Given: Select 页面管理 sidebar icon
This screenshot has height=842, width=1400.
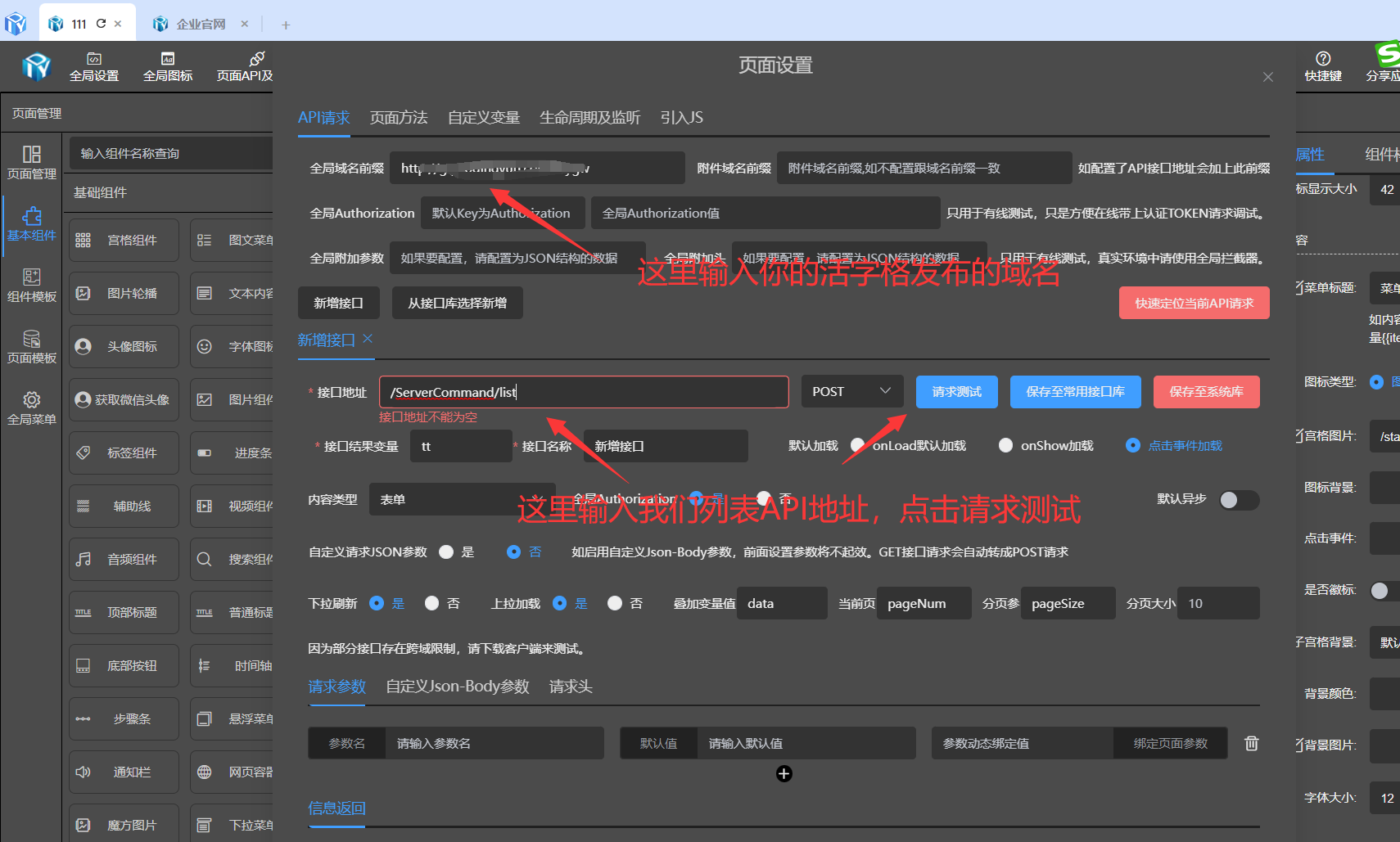Looking at the screenshot, I should [31, 162].
